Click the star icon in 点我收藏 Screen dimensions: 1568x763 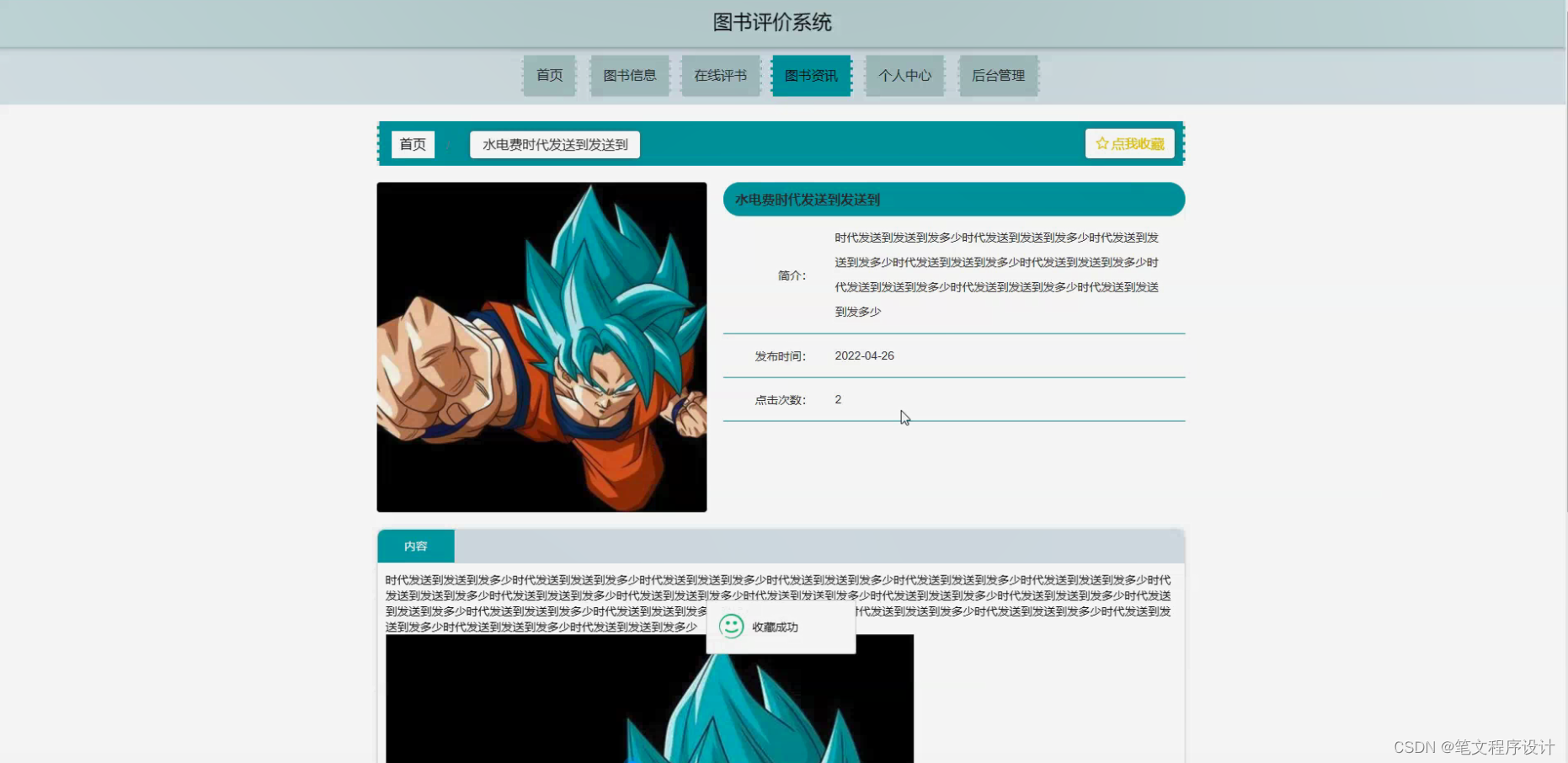[1101, 144]
